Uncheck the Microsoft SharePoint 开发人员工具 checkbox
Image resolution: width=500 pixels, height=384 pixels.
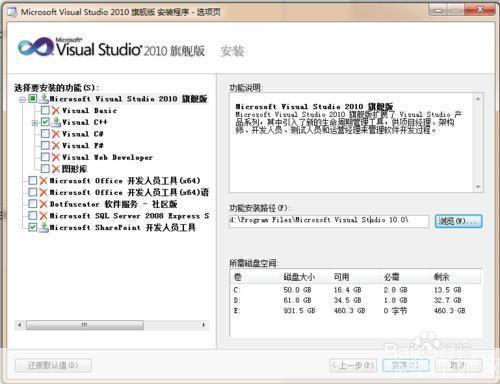pos(32,227)
